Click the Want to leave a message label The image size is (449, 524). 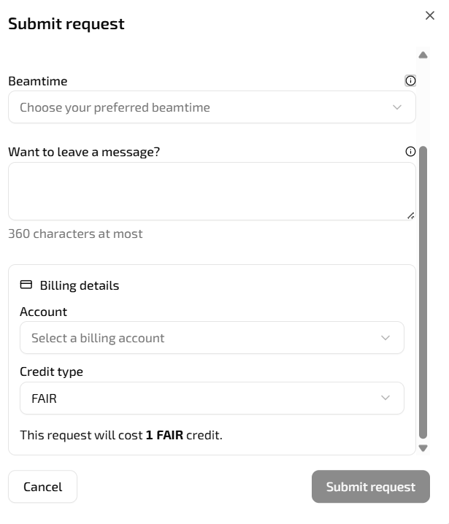[84, 152]
